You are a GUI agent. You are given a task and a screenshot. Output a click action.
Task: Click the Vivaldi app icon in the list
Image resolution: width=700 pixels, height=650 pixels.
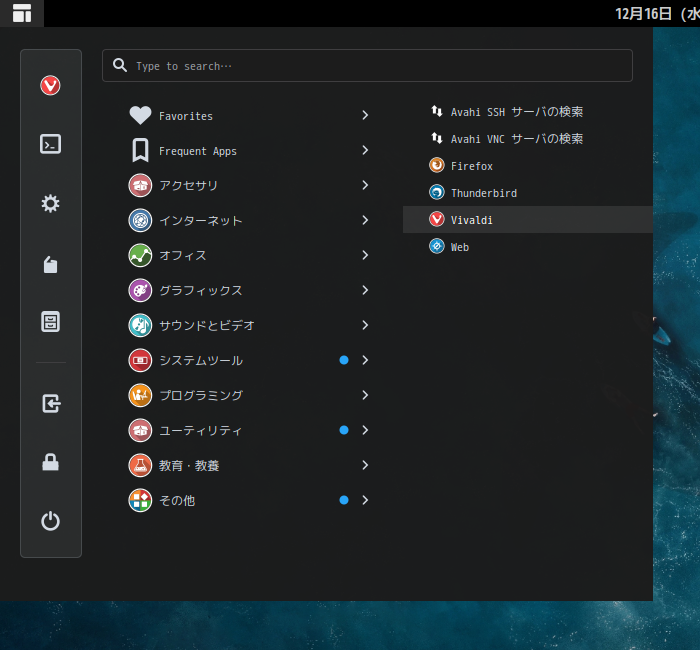(437, 219)
